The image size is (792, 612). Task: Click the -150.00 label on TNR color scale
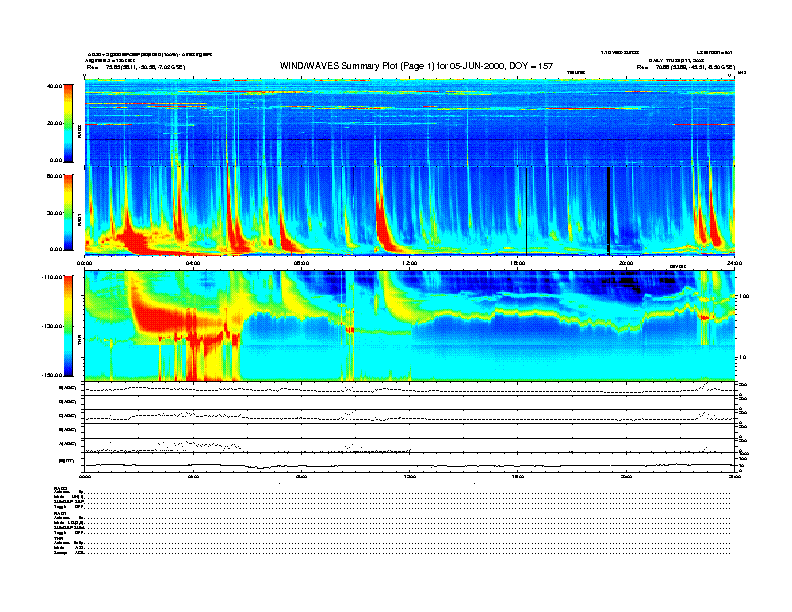point(53,375)
